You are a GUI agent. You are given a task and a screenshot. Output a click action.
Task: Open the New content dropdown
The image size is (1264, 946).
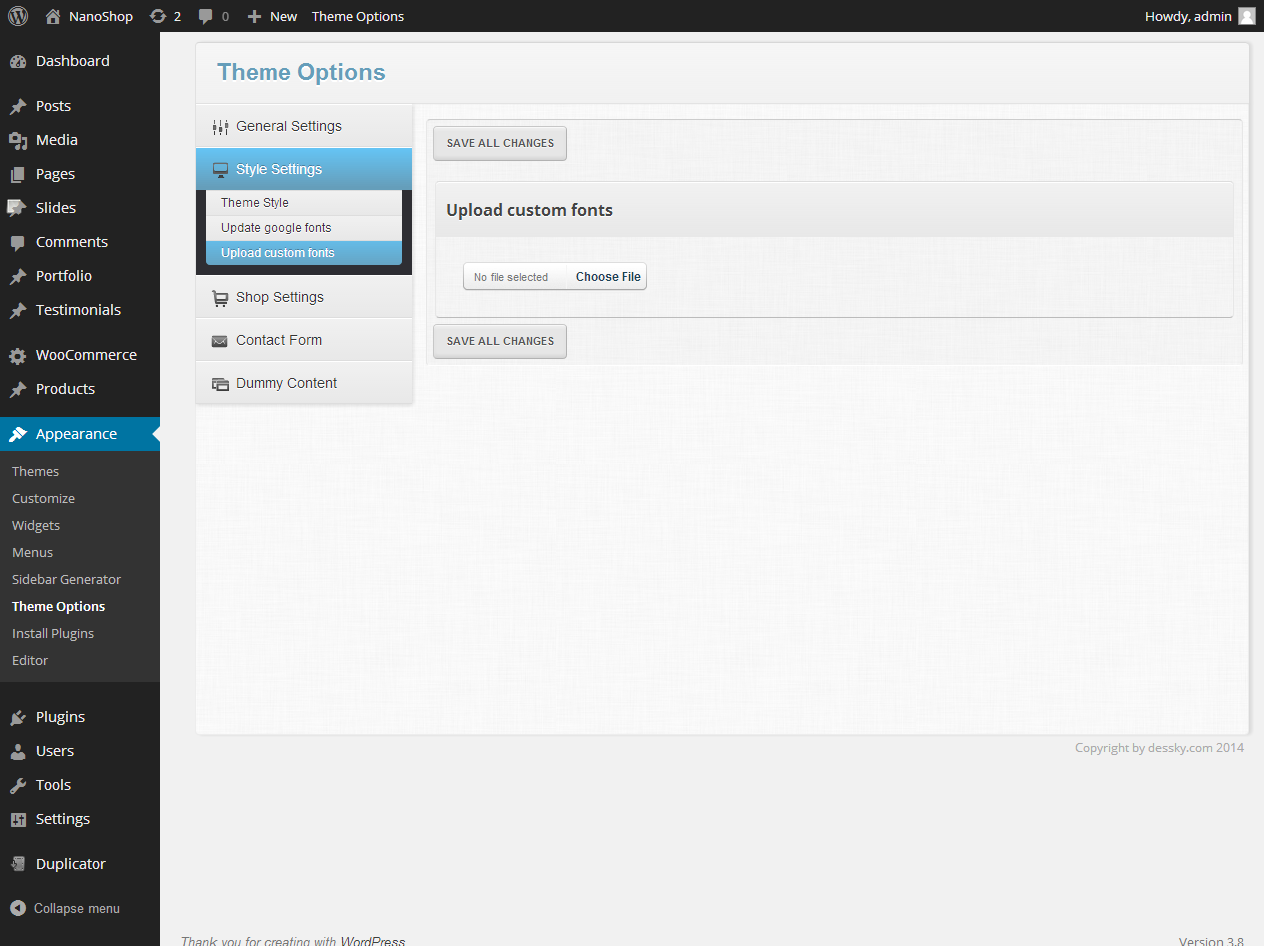pyautogui.click(x=273, y=16)
